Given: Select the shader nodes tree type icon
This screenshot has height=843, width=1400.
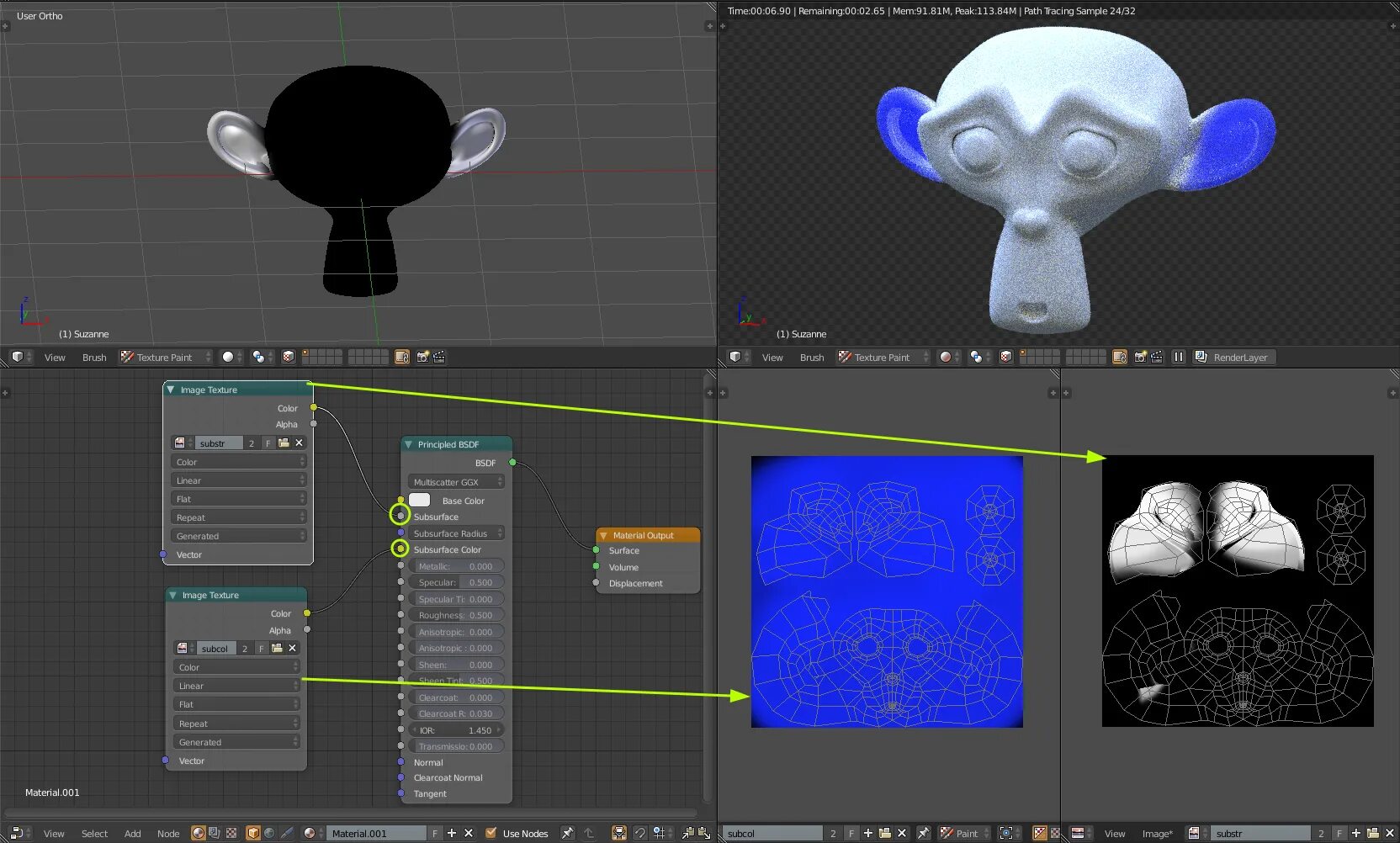Looking at the screenshot, I should pyautogui.click(x=199, y=833).
